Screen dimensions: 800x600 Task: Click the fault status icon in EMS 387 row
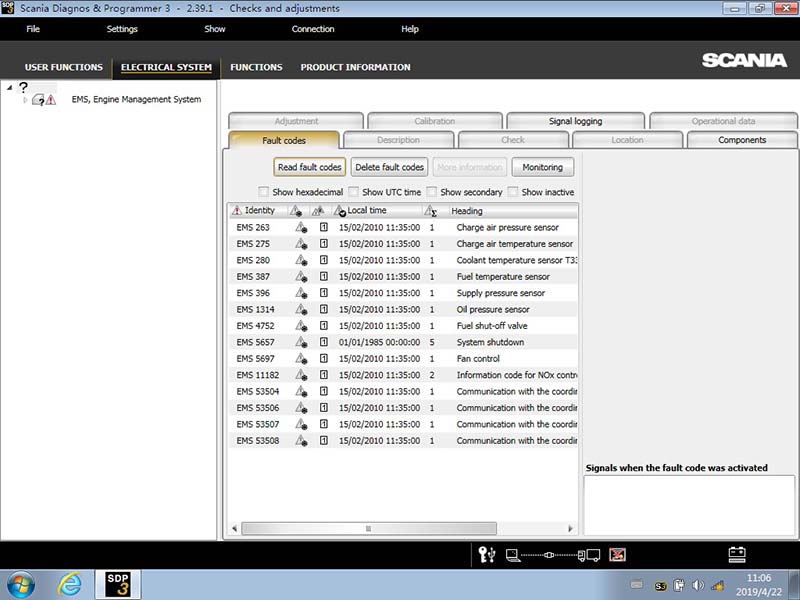[301, 277]
